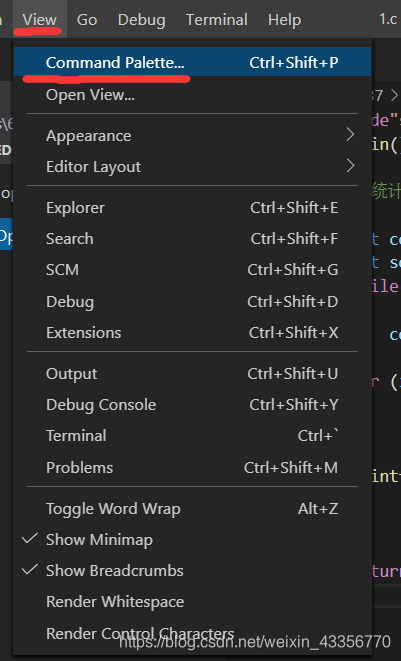The image size is (401, 661).
Task: Show the Problems panel
Action: [x=192, y=468]
